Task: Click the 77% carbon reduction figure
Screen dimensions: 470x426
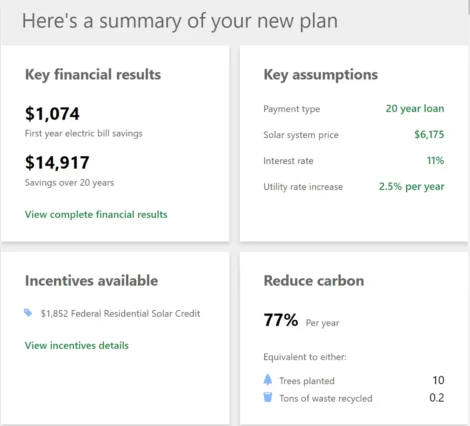Action: coord(281,320)
